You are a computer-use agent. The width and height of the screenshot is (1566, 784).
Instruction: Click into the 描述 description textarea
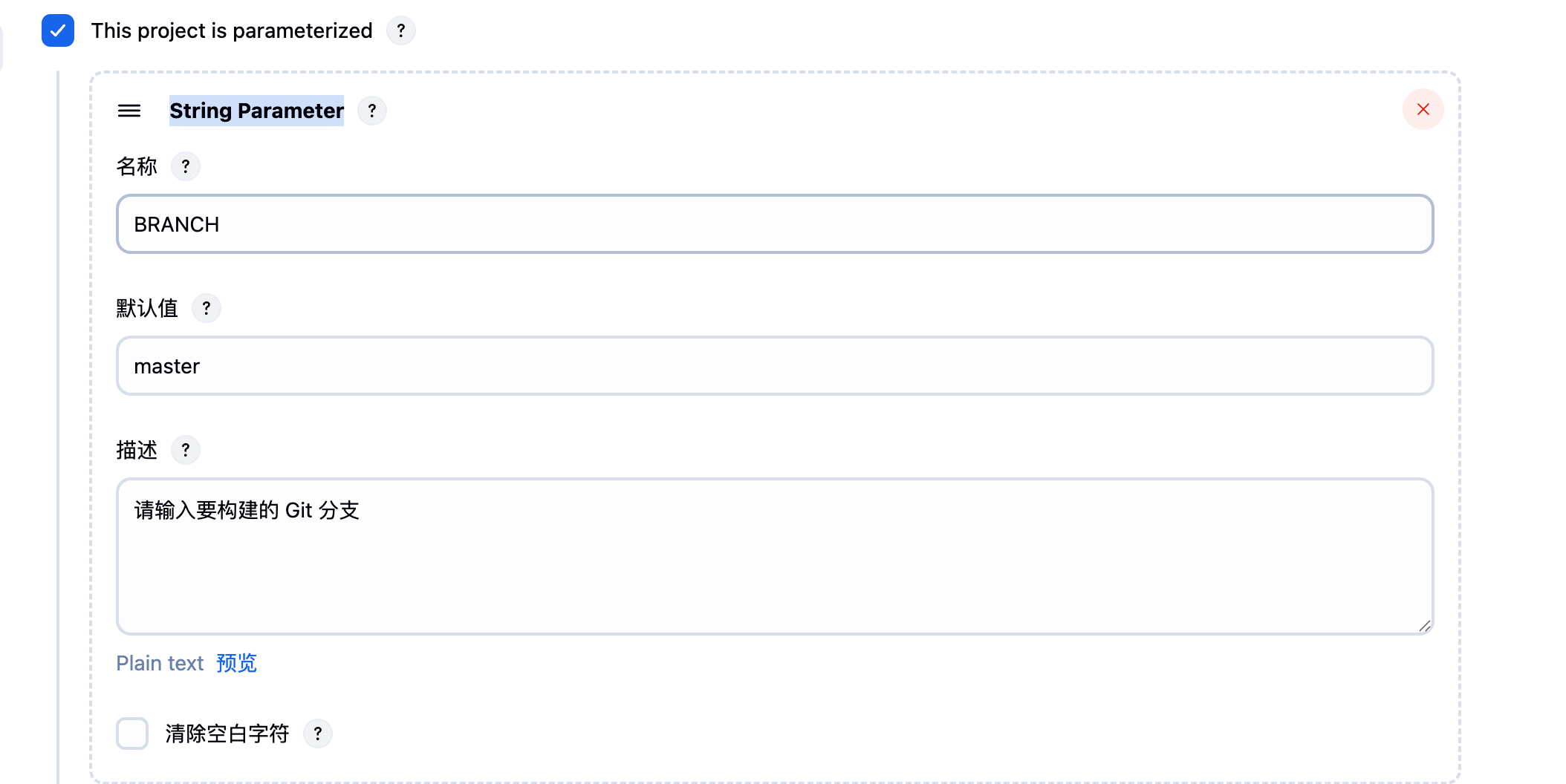(775, 556)
